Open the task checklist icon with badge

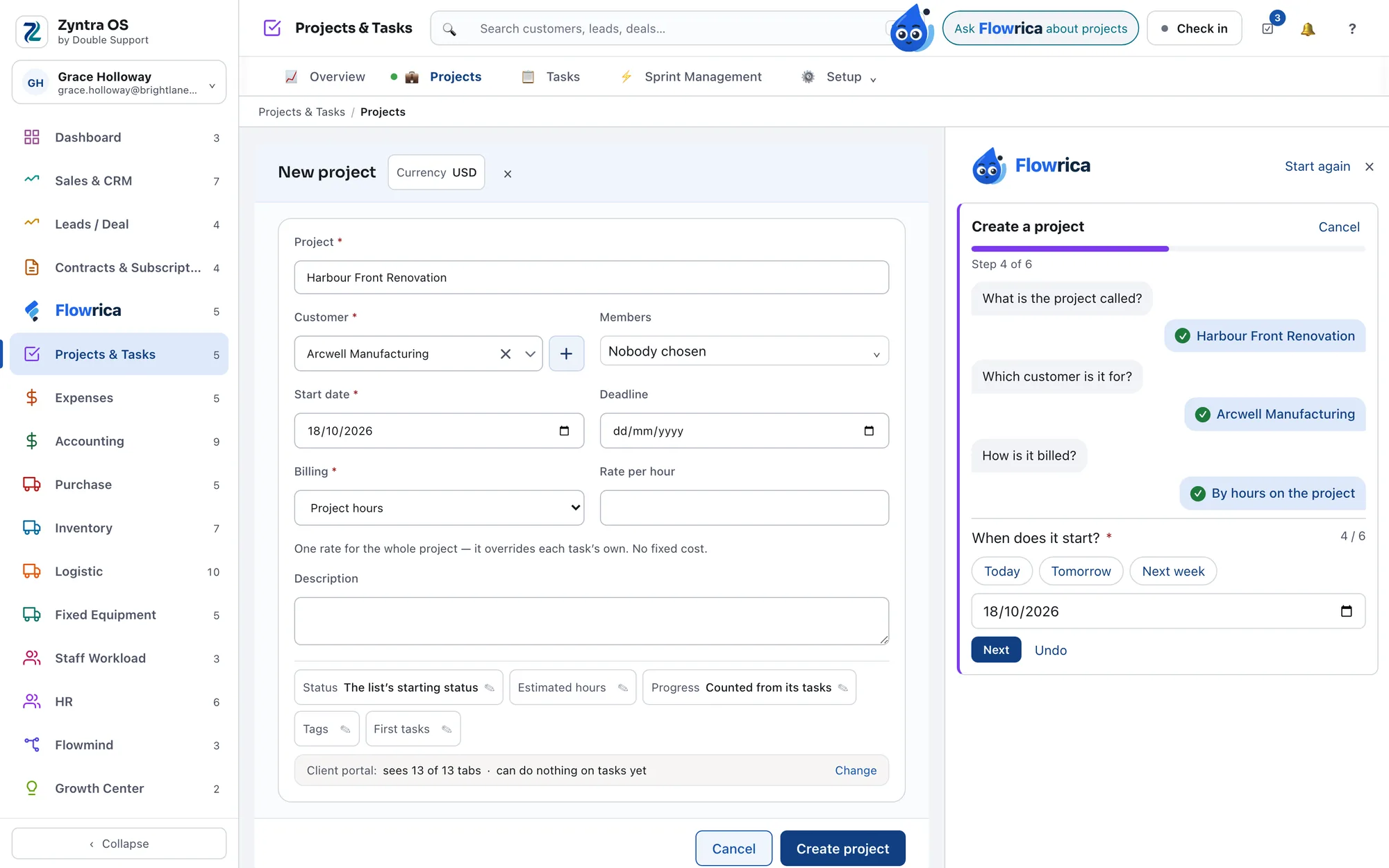pos(1268,28)
